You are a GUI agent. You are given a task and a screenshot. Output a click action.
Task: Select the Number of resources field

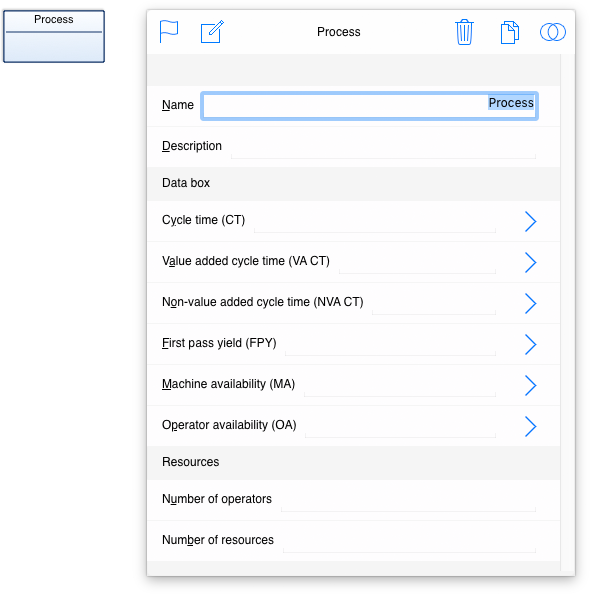point(409,542)
